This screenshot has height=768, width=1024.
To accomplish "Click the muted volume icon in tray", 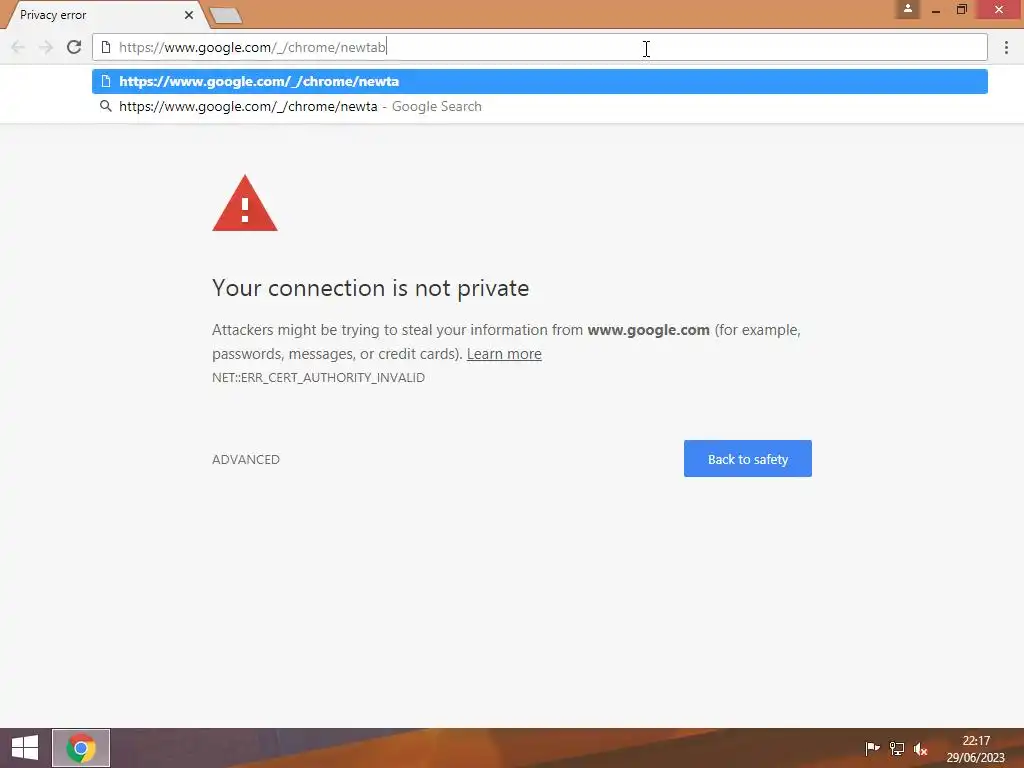I will coord(920,748).
